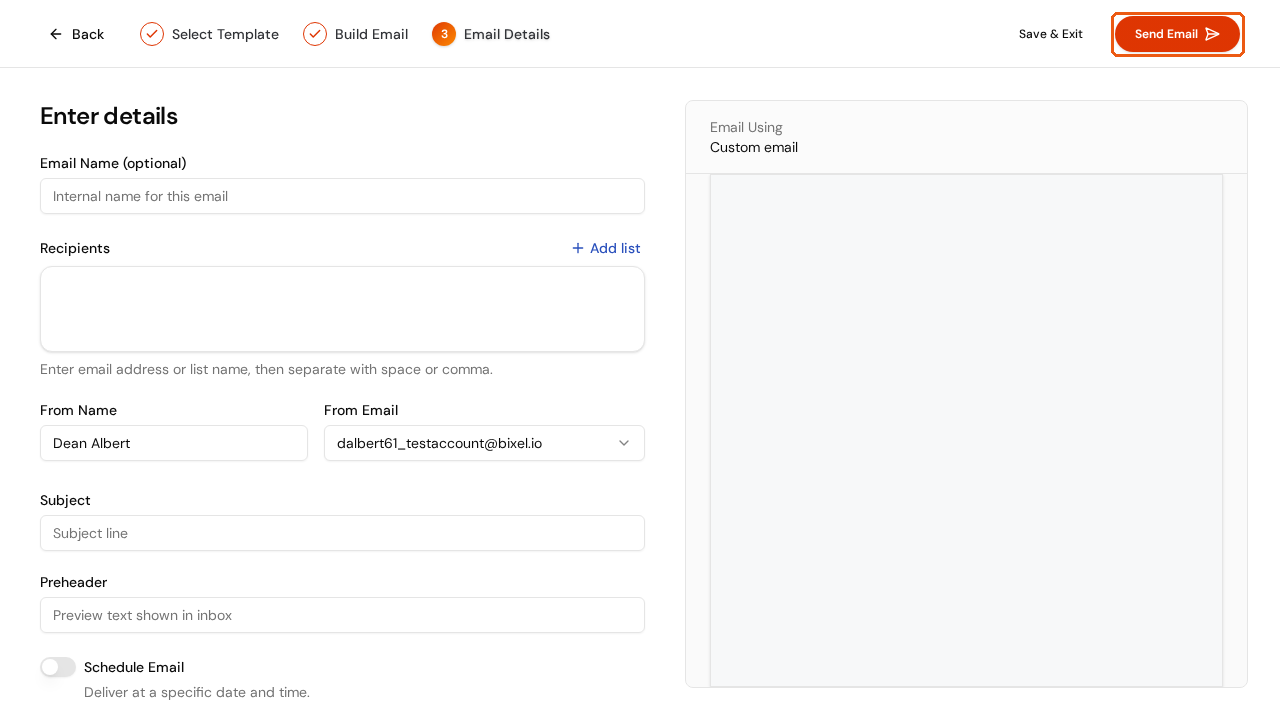Go back using the Back button
The width and height of the screenshot is (1280, 720).
pos(76,34)
